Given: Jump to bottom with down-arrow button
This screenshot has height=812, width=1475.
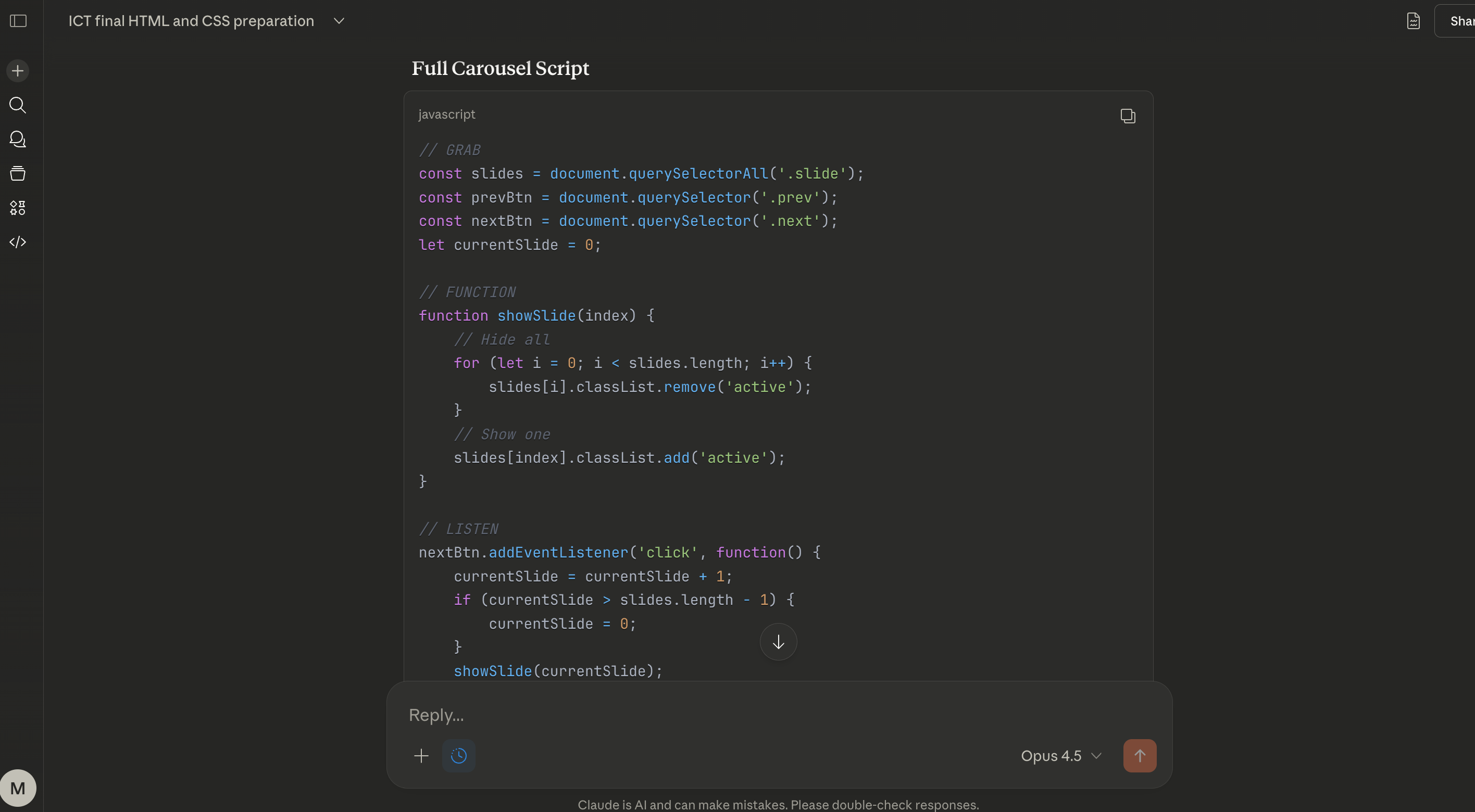Looking at the screenshot, I should [x=778, y=642].
